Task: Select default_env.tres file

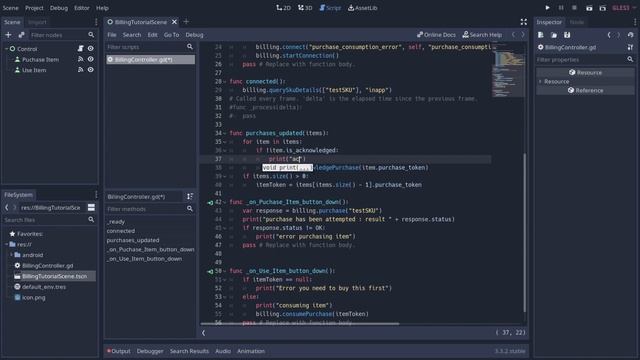Action: coord(44,287)
